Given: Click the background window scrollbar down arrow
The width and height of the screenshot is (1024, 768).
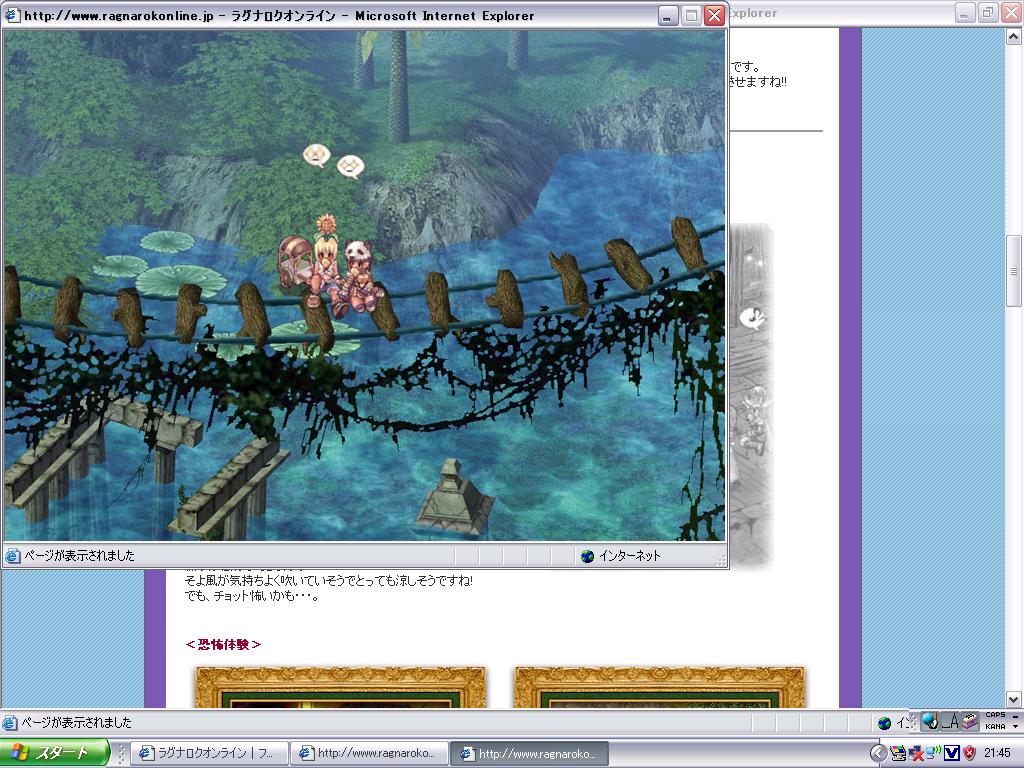Looking at the screenshot, I should (1014, 699).
